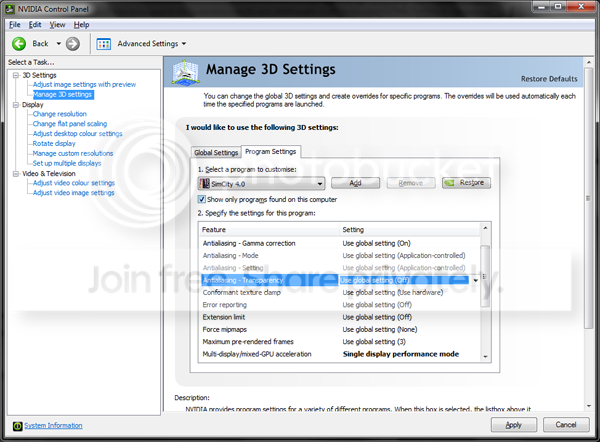
Task: Click the main page scrollbar thumb
Action: click(589, 198)
